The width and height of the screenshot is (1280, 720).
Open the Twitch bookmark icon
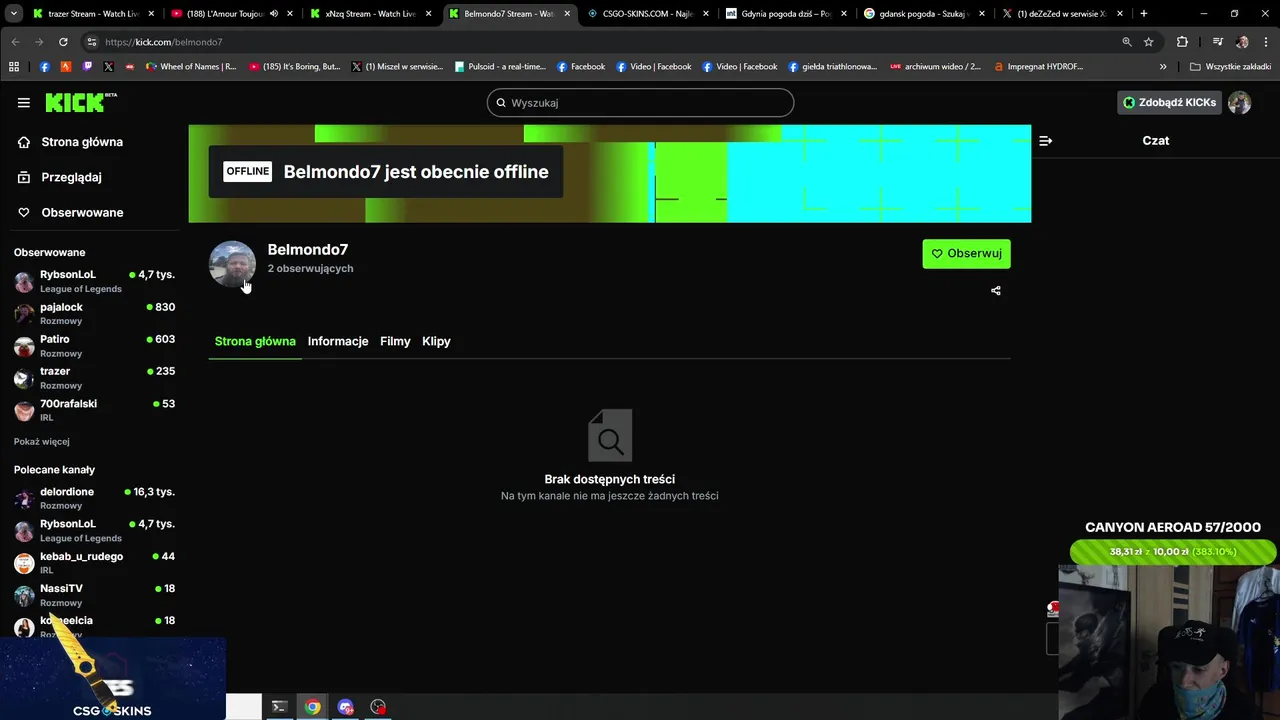[87, 66]
